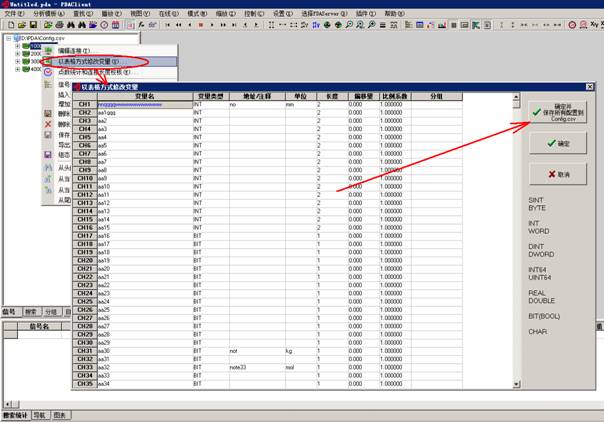Collapse the D:\PDA\Config.csv tree root
604x422 pixels.
[9, 39]
